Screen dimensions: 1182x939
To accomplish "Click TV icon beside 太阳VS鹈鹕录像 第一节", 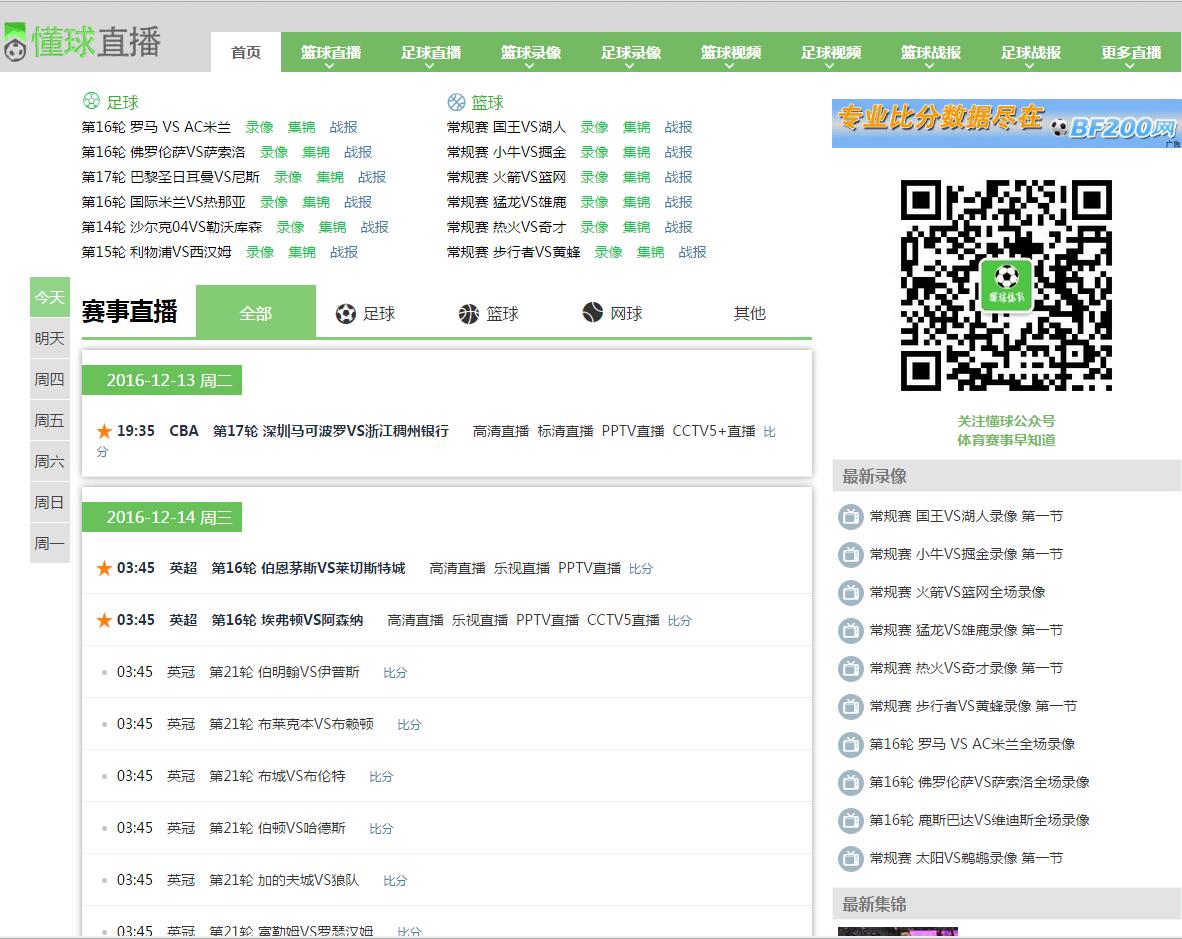I will 850,858.
